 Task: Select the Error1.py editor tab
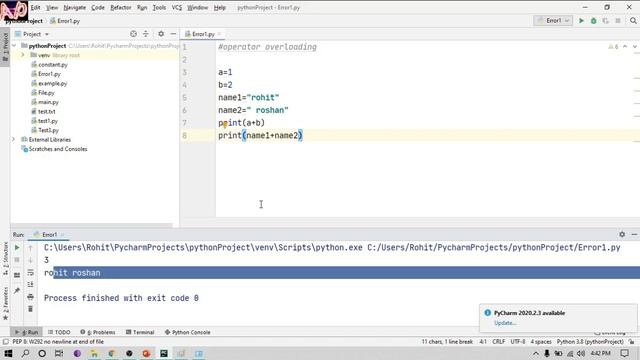point(203,34)
